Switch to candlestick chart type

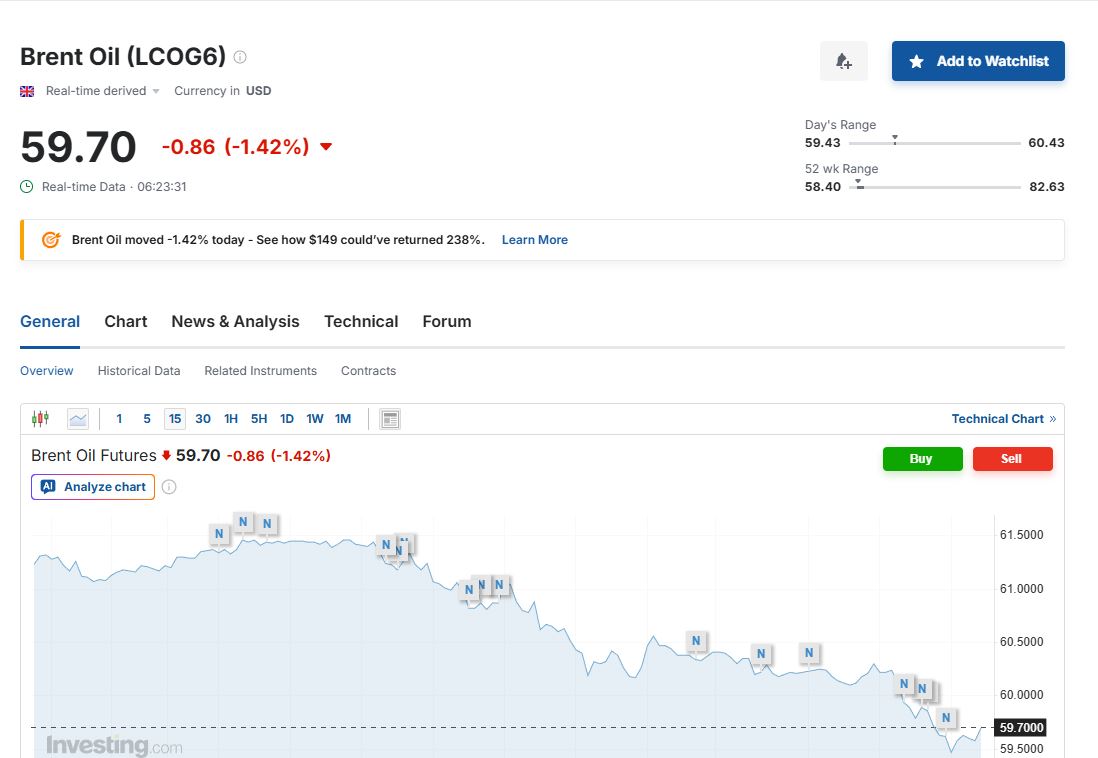click(40, 419)
